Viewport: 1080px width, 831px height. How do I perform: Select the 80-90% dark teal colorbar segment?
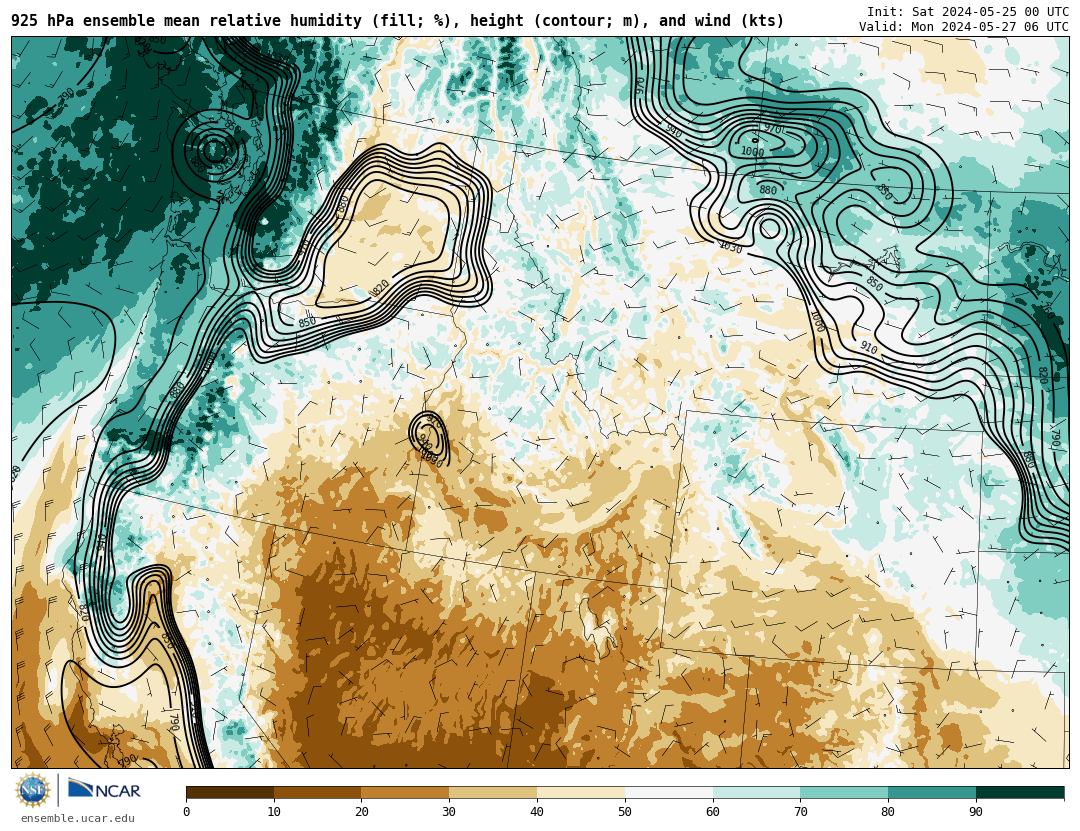click(x=932, y=793)
